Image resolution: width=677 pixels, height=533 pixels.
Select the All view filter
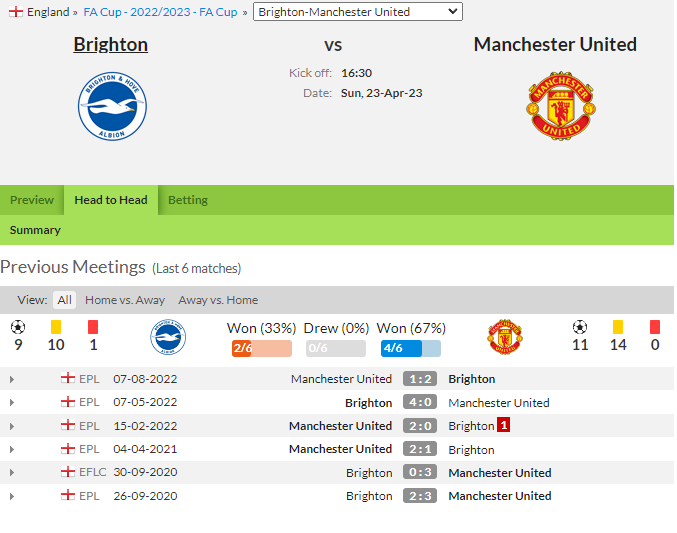[64, 300]
